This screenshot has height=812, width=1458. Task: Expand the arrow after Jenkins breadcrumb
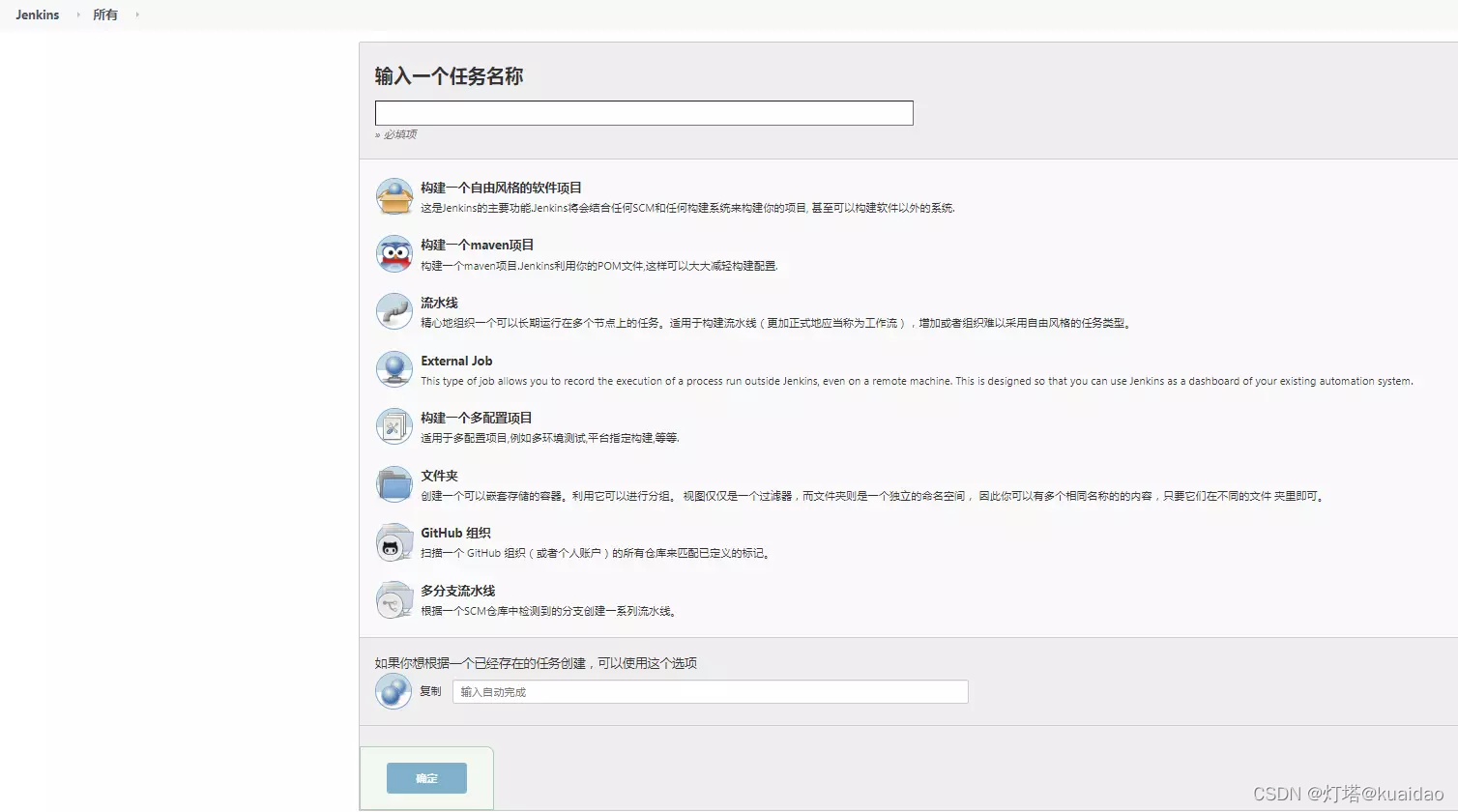tap(78, 14)
